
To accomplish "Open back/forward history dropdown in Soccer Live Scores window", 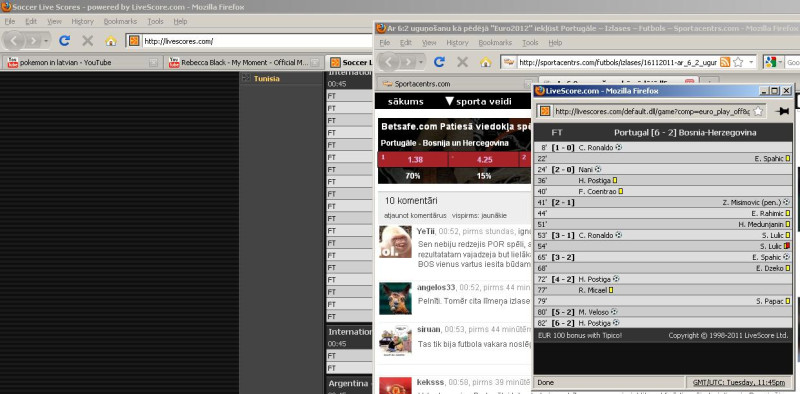I will click(46, 41).
